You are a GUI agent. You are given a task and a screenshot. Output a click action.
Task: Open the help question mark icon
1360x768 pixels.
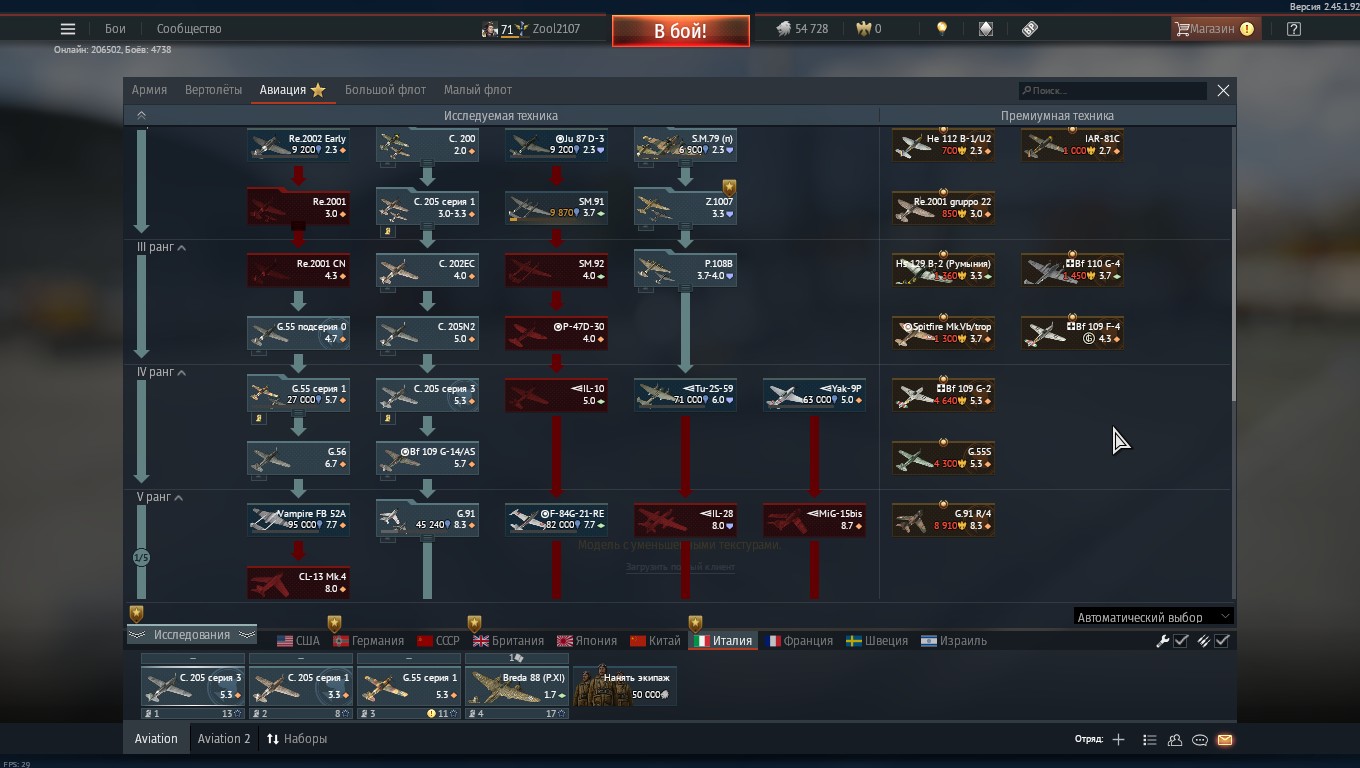click(1294, 29)
